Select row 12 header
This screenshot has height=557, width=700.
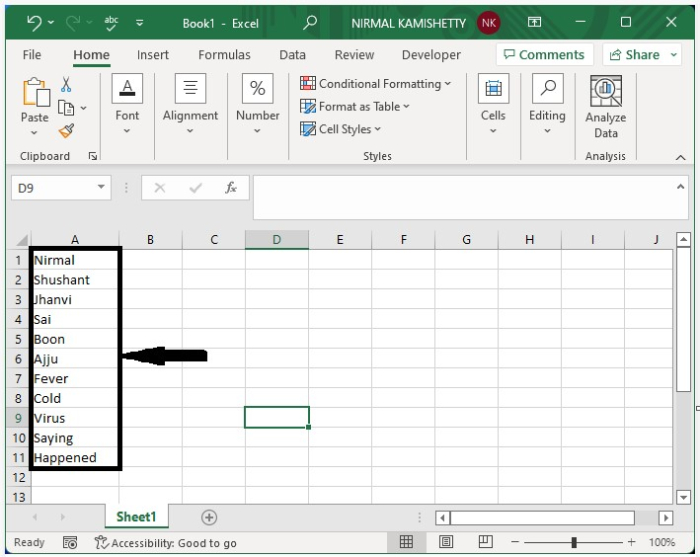coord(19,477)
